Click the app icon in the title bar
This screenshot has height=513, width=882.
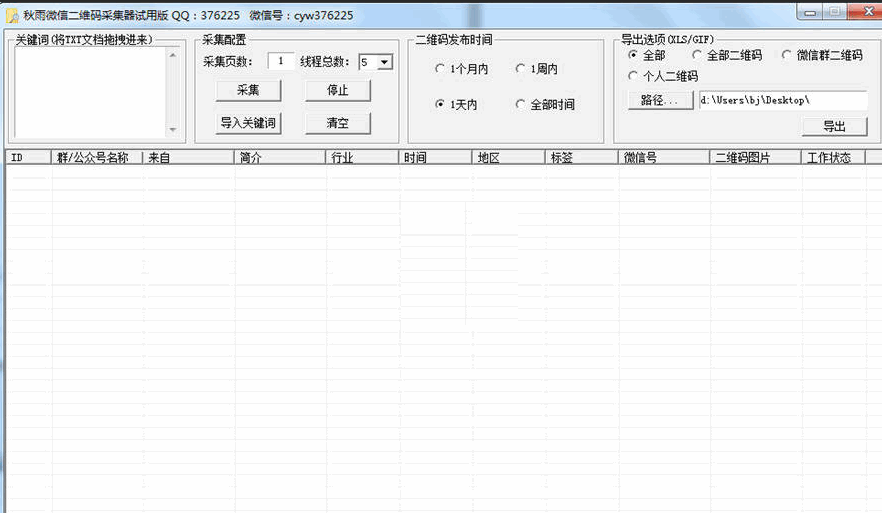coord(12,16)
